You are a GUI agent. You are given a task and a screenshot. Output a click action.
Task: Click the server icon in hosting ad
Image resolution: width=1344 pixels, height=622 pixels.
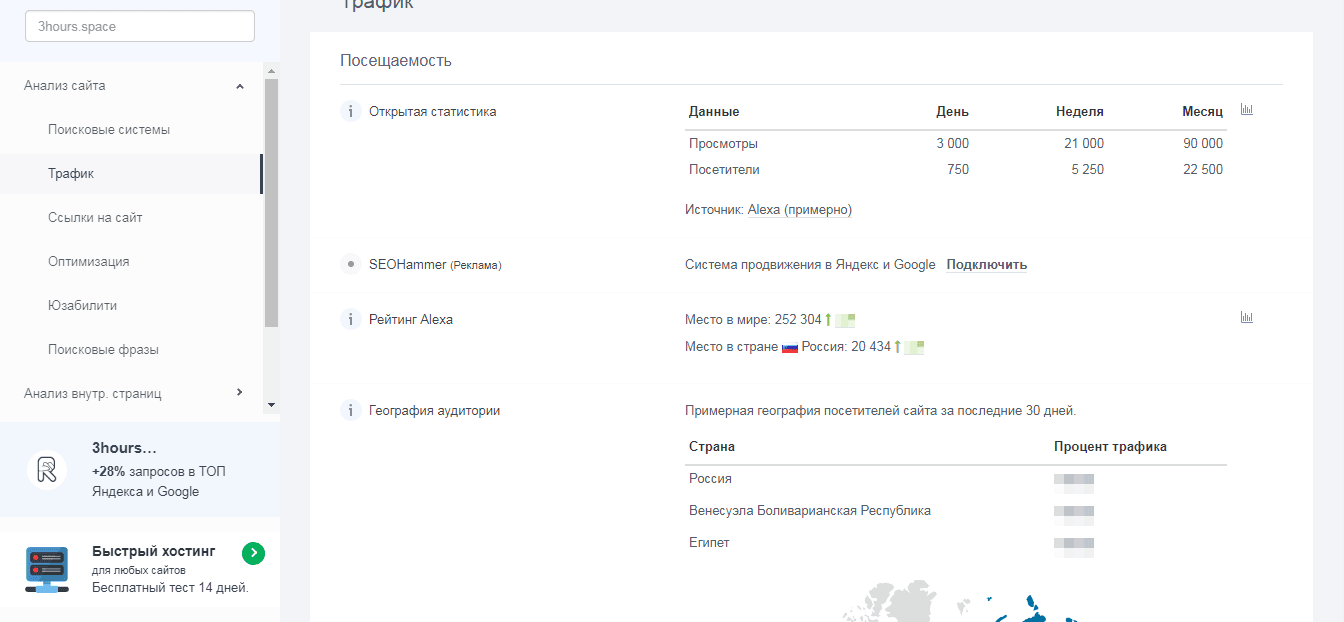47,570
